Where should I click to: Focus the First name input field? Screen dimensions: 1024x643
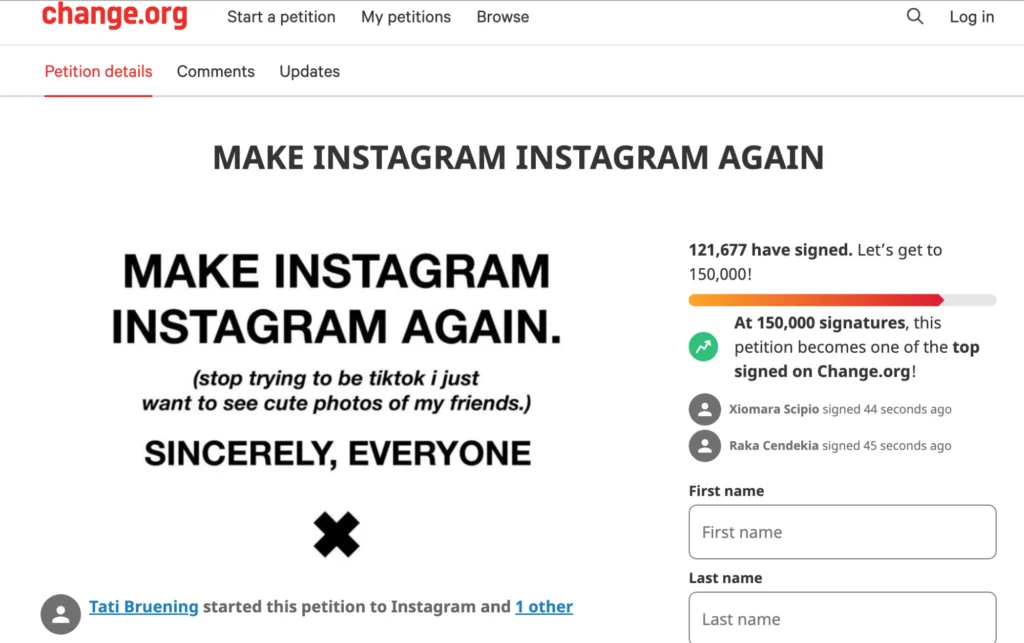pos(842,532)
